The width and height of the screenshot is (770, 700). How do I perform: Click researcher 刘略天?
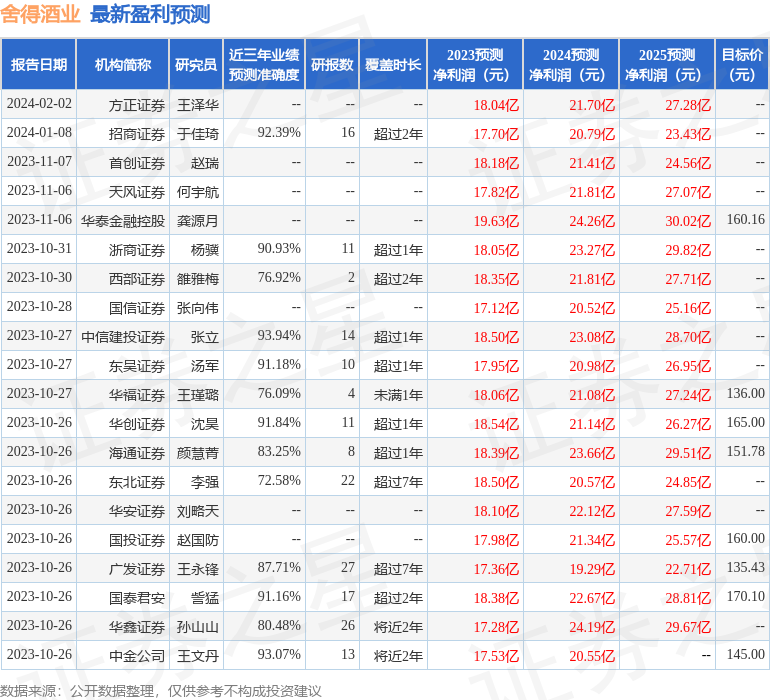(x=198, y=511)
